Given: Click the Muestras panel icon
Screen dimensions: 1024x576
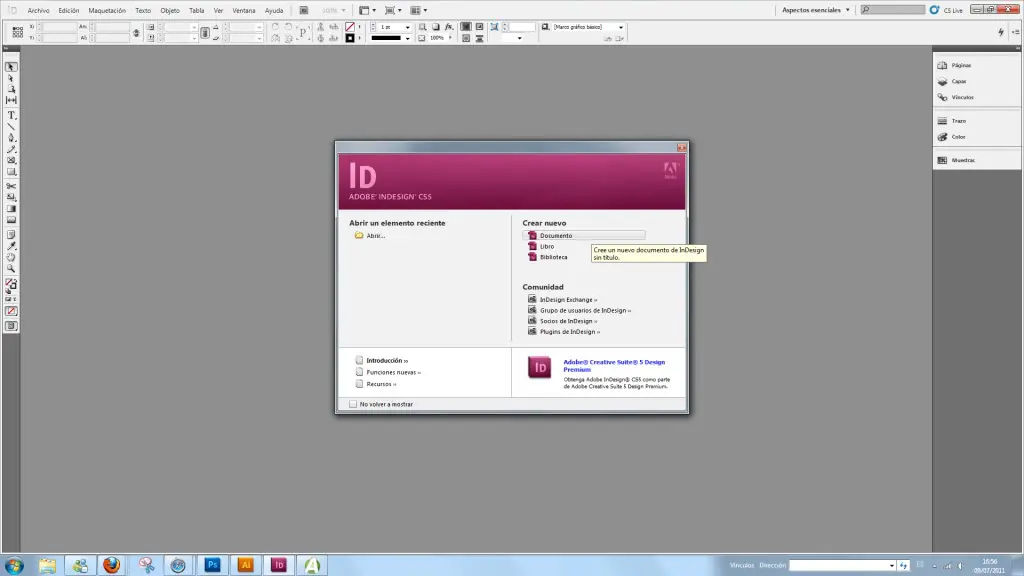Looking at the screenshot, I should pos(942,160).
